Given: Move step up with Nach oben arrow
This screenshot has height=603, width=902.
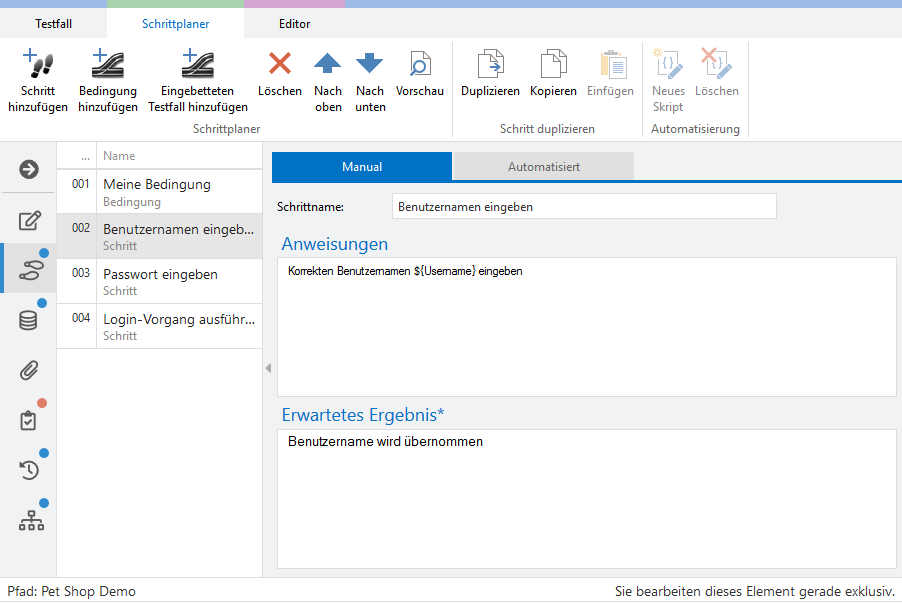Looking at the screenshot, I should pyautogui.click(x=328, y=65).
